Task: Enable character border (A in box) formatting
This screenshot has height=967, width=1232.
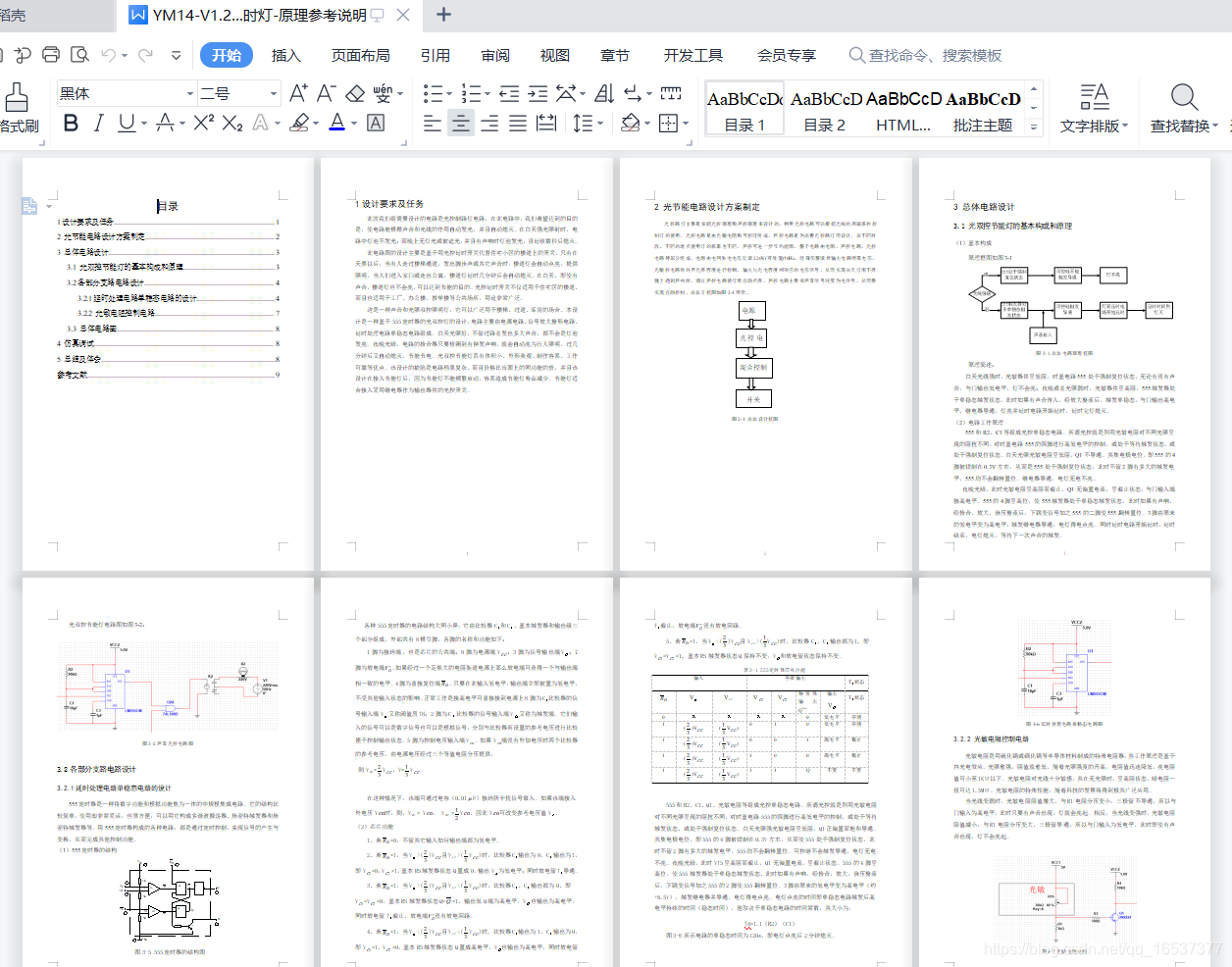Action: tap(374, 123)
